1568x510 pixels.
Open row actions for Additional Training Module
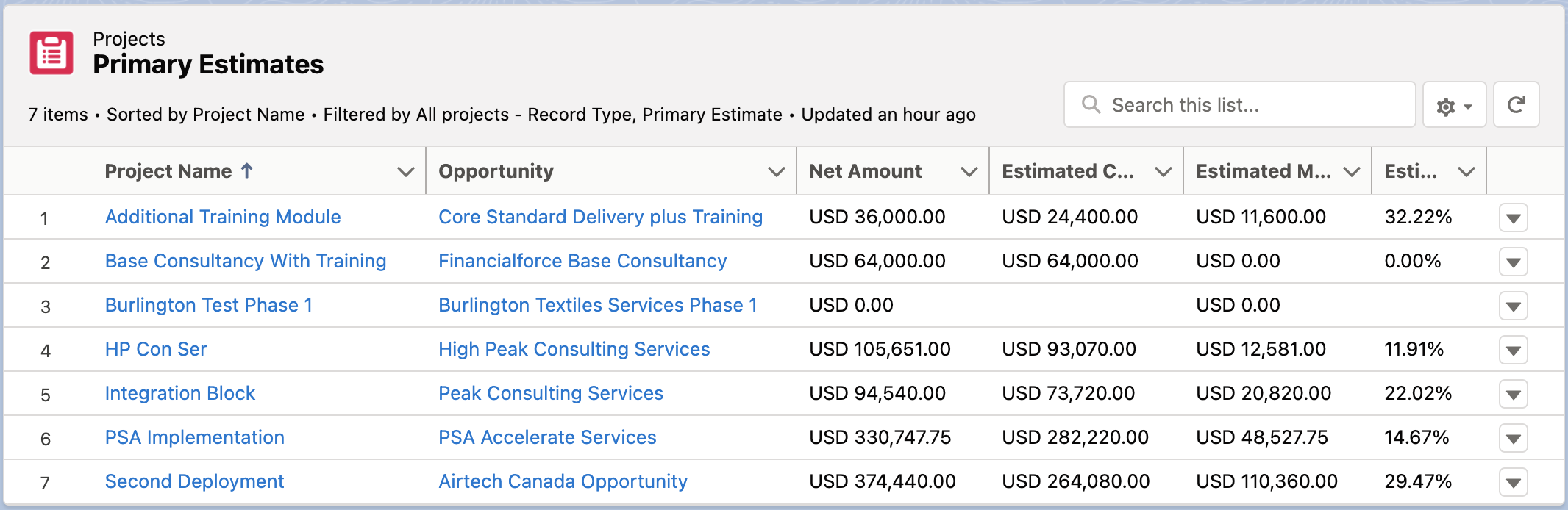(1513, 218)
